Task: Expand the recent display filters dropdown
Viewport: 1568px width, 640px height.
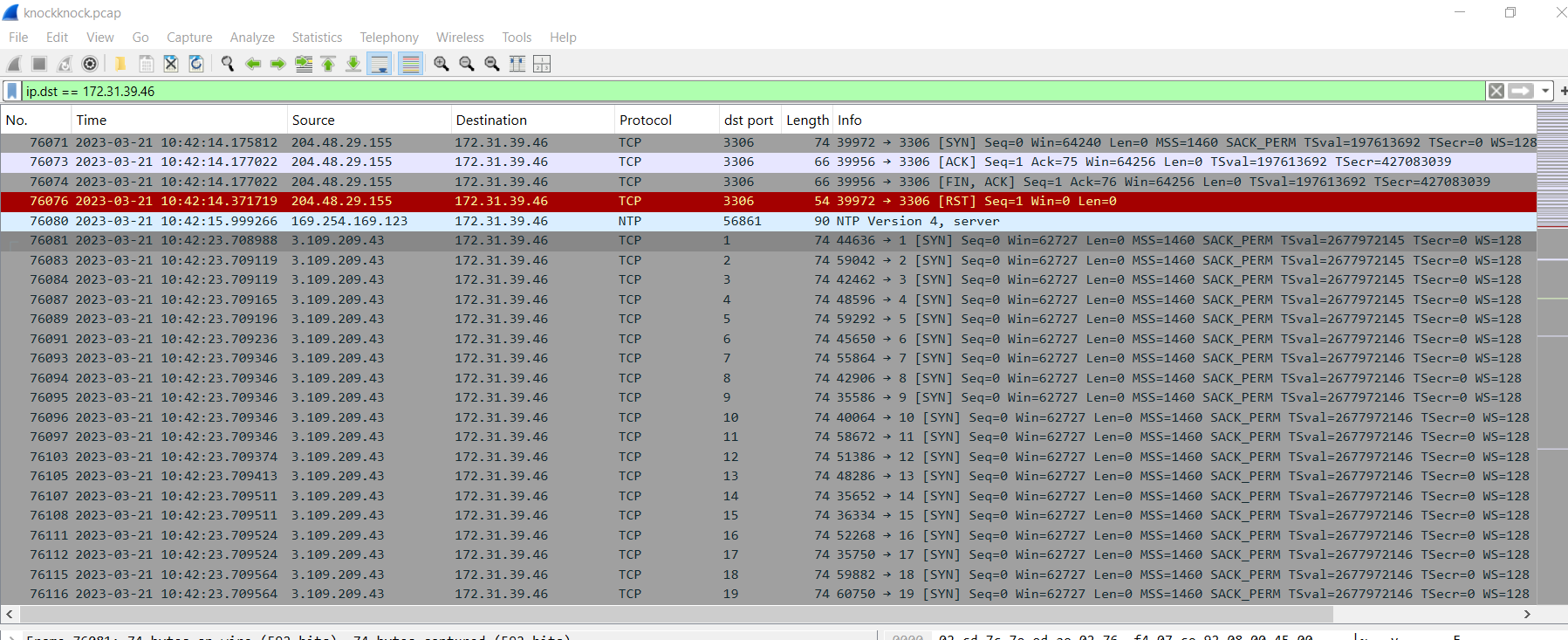Action: [x=1545, y=91]
